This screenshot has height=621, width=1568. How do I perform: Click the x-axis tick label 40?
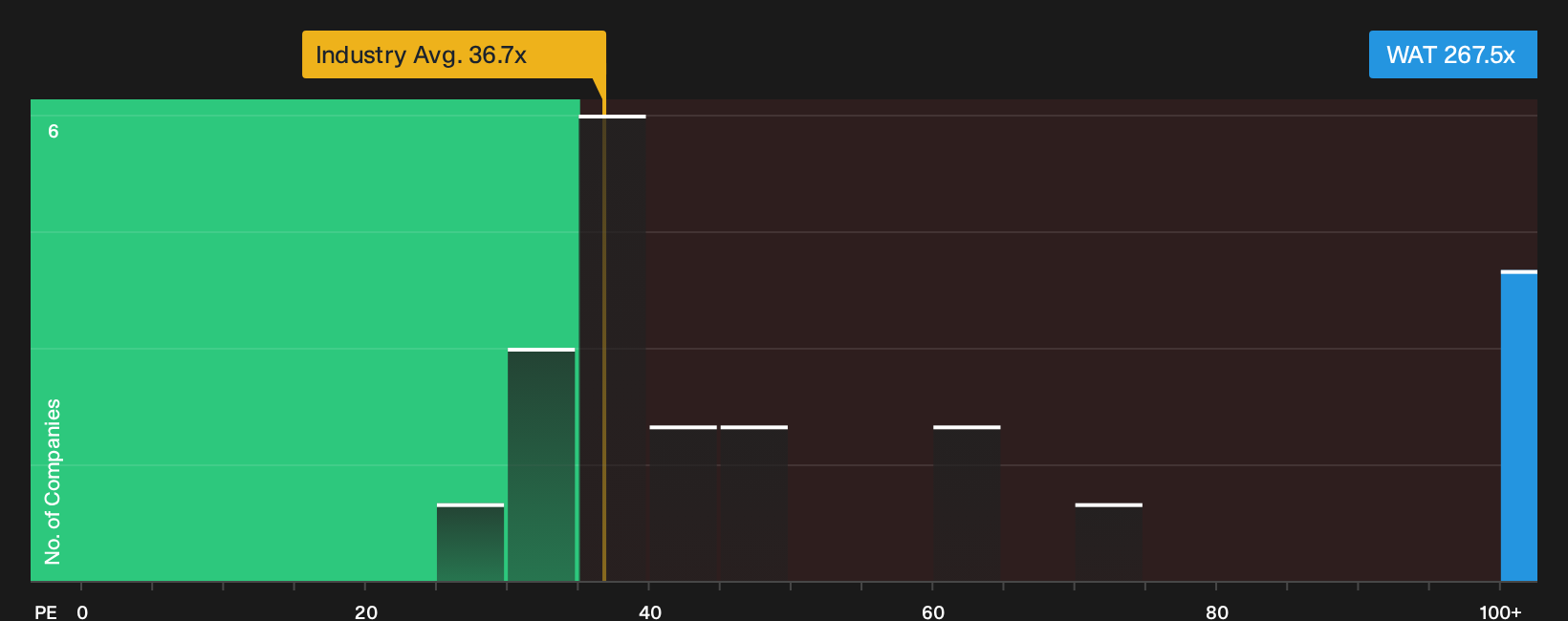(650, 612)
